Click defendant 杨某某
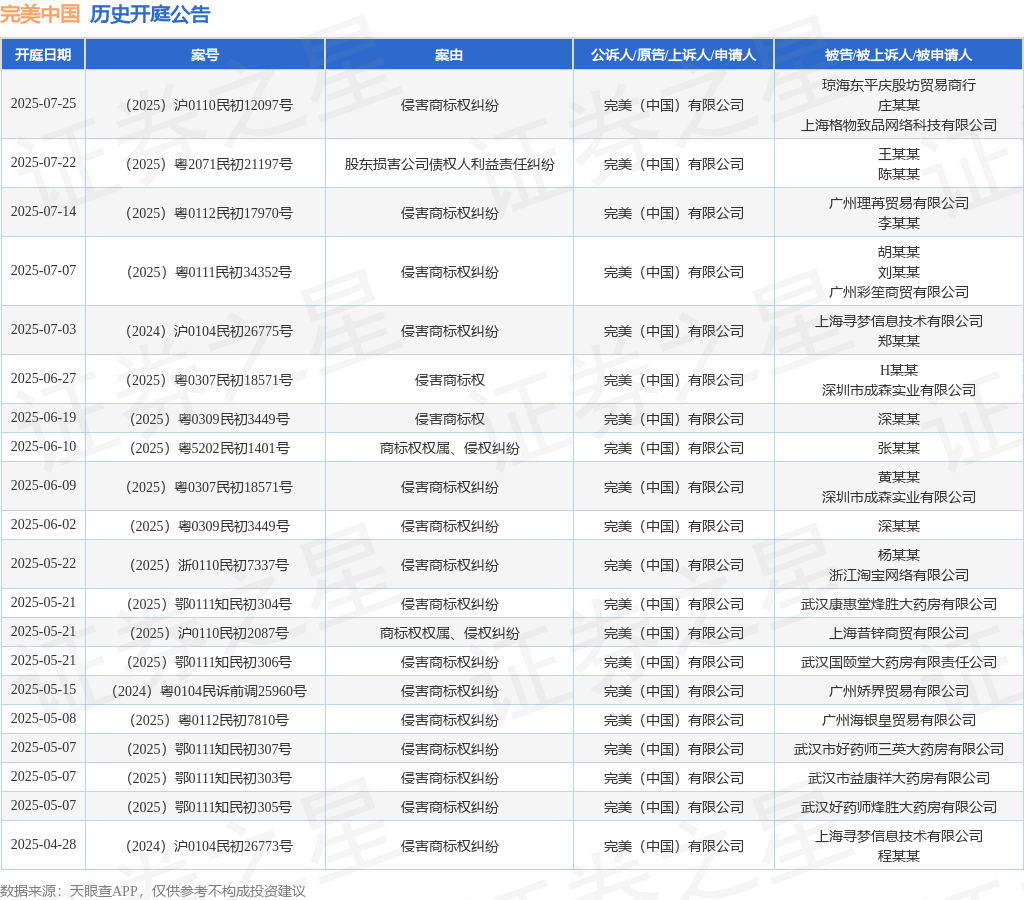The image size is (1024, 900). coord(899,555)
